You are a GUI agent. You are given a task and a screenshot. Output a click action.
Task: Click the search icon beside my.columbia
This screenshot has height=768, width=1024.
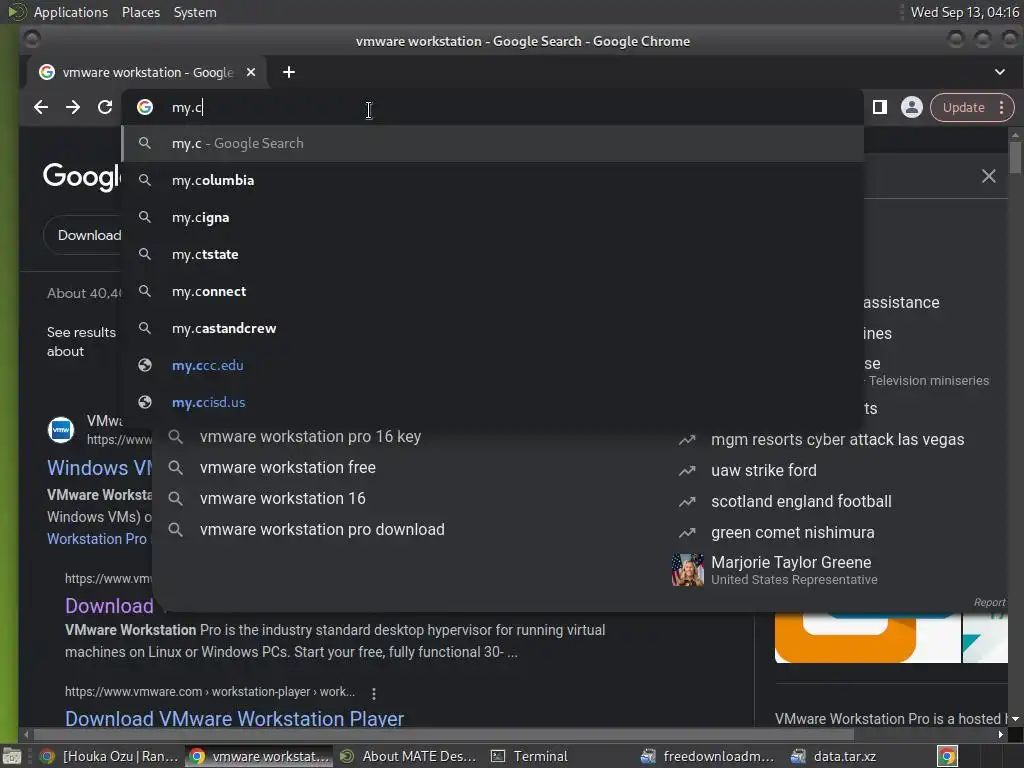pyautogui.click(x=145, y=180)
